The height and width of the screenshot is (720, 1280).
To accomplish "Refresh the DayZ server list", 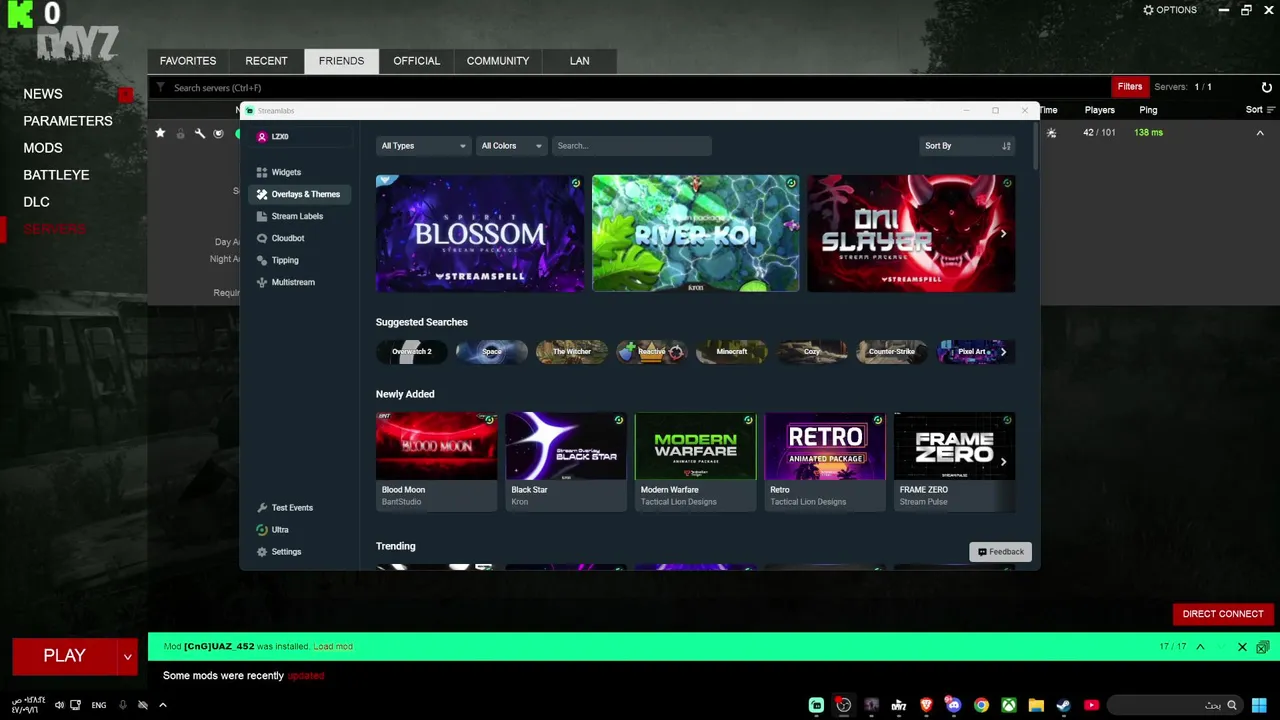I will (1267, 88).
